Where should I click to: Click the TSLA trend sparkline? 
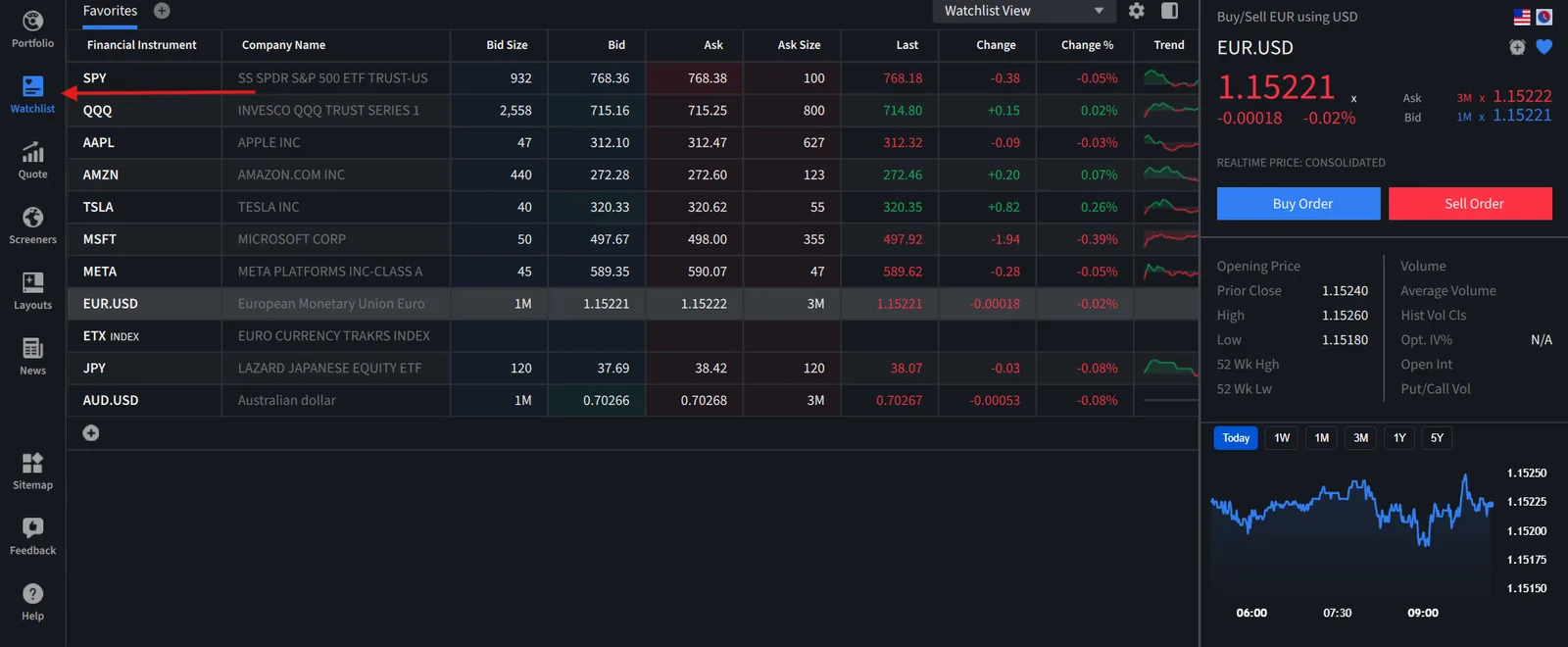coord(1170,207)
